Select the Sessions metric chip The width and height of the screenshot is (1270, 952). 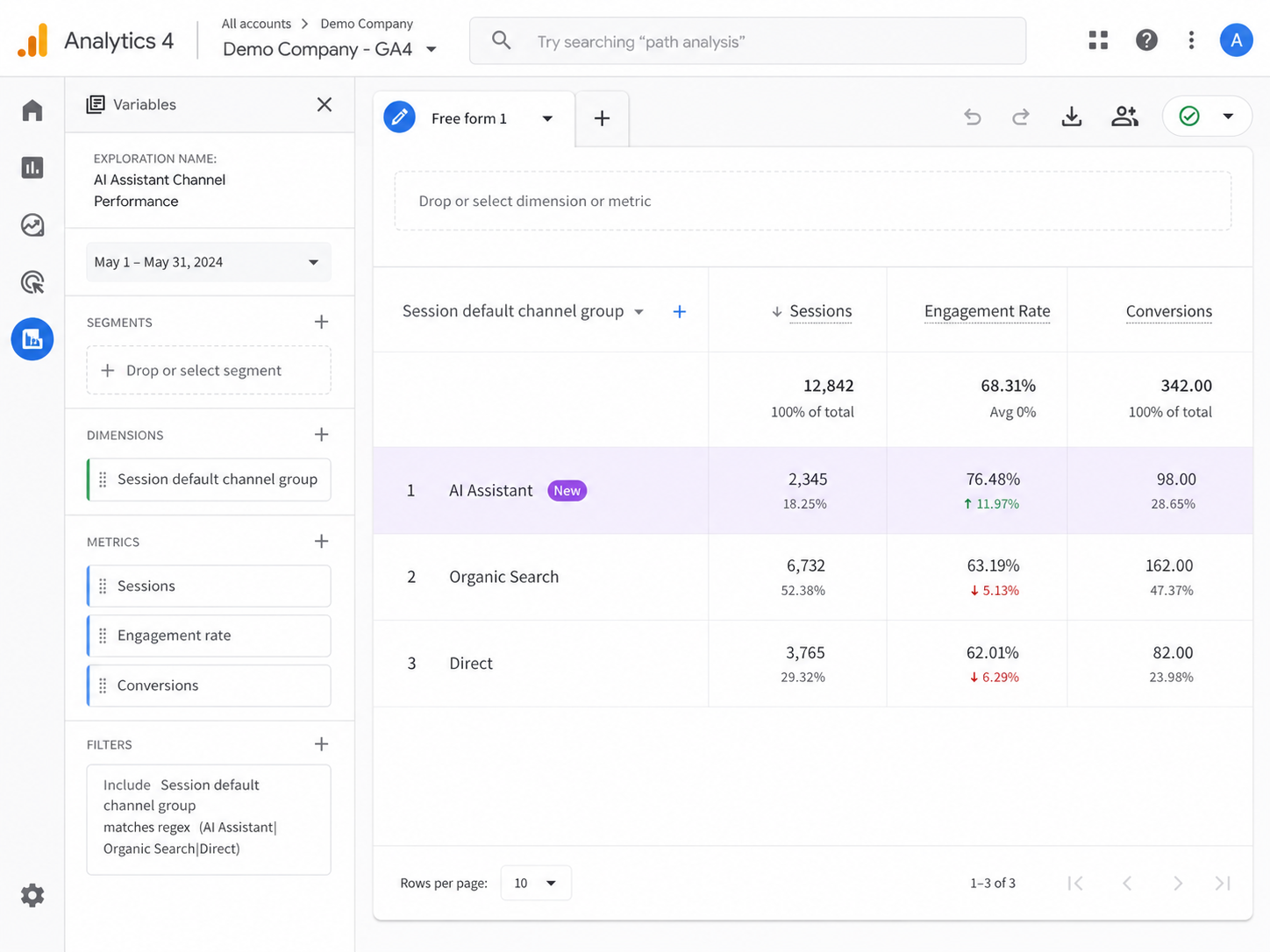pos(209,586)
